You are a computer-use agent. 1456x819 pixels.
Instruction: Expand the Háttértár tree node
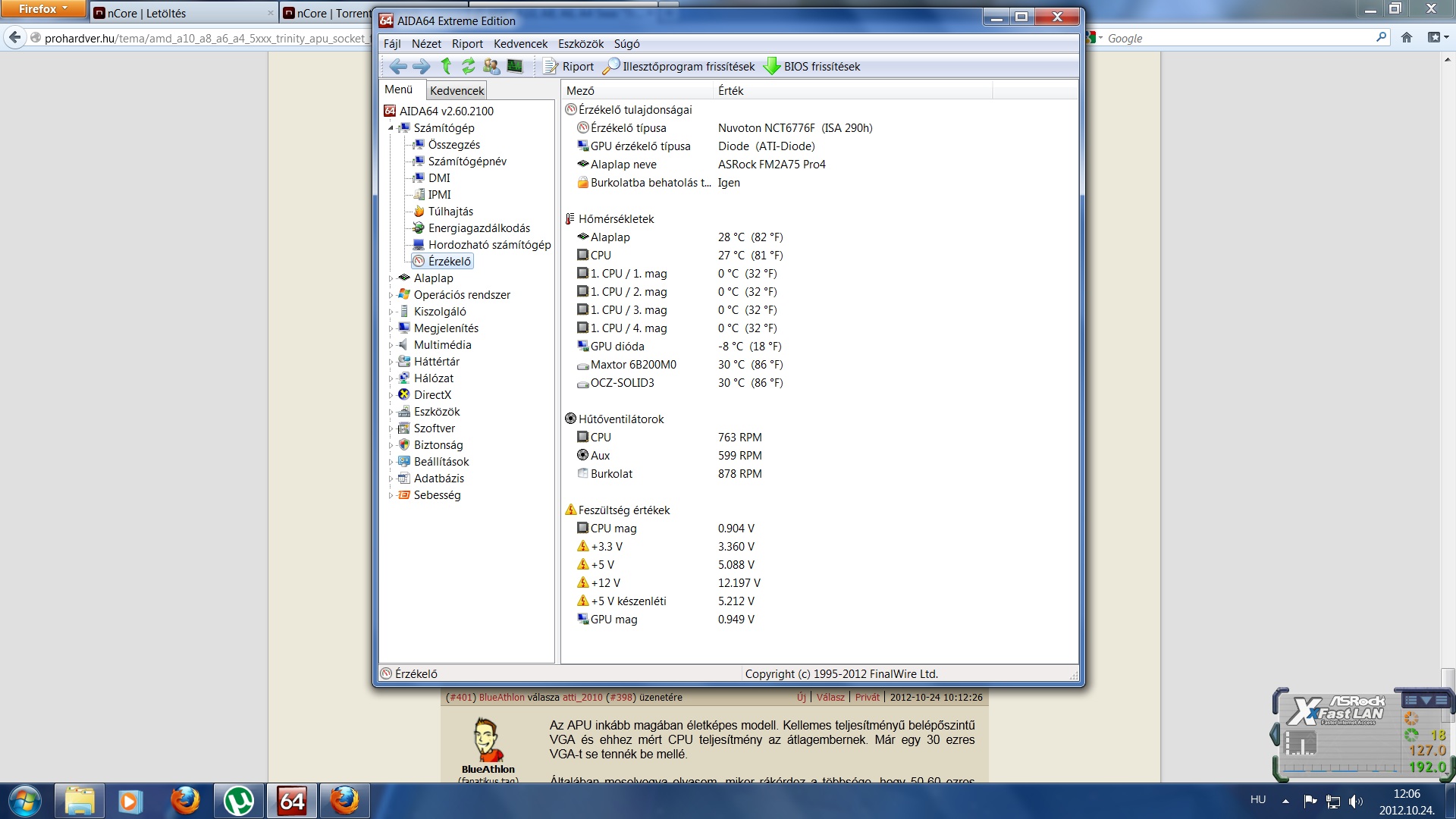tap(391, 362)
